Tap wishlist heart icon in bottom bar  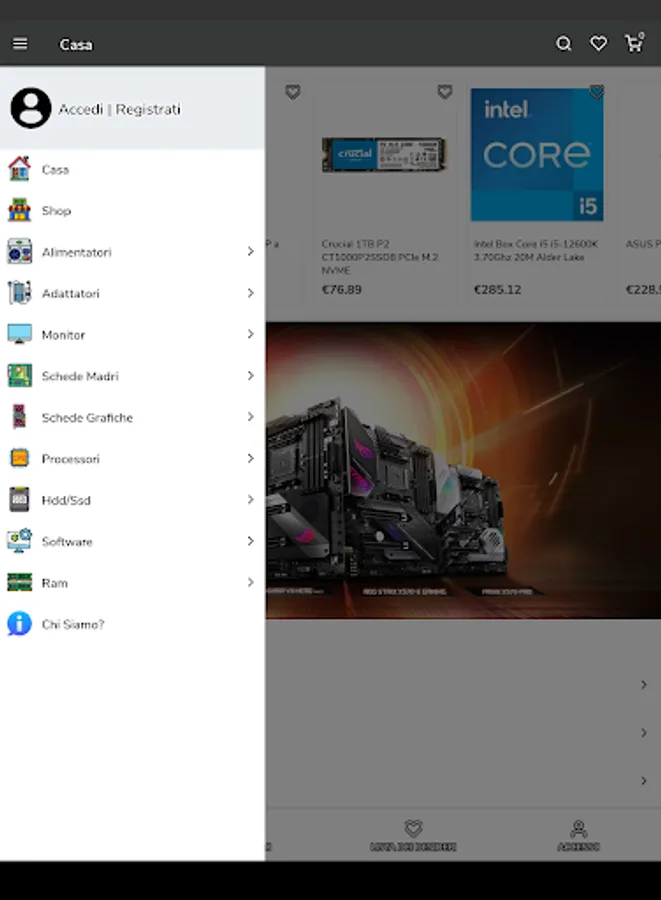point(413,828)
